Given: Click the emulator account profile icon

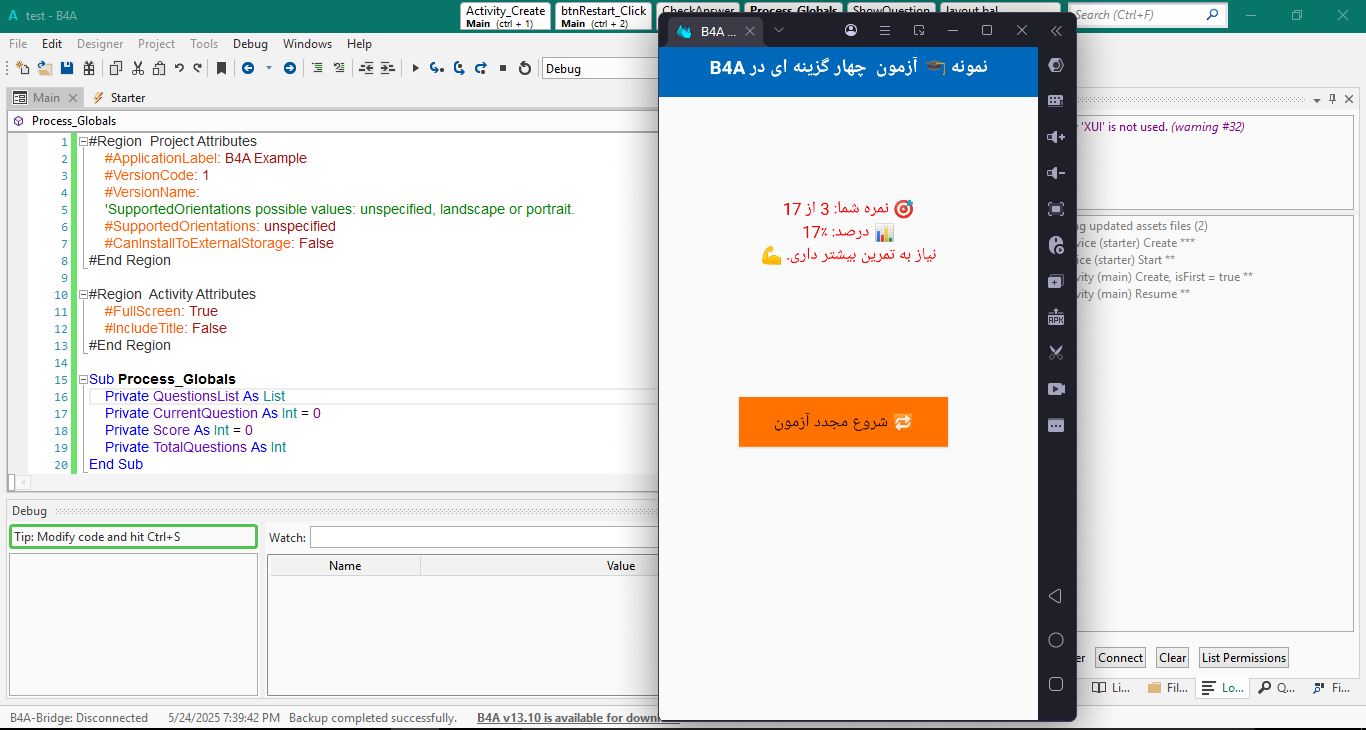Looking at the screenshot, I should tap(851, 31).
